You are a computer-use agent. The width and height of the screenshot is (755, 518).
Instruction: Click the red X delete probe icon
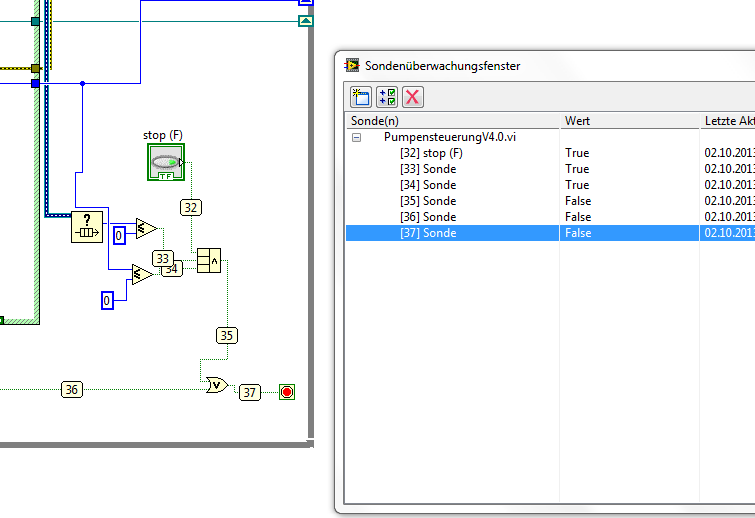pos(413,97)
